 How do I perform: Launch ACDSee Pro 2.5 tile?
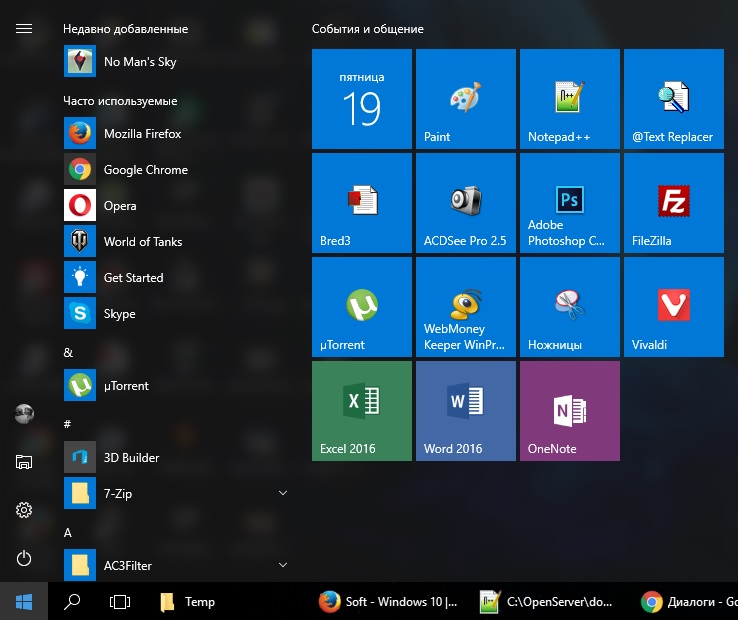[465, 203]
